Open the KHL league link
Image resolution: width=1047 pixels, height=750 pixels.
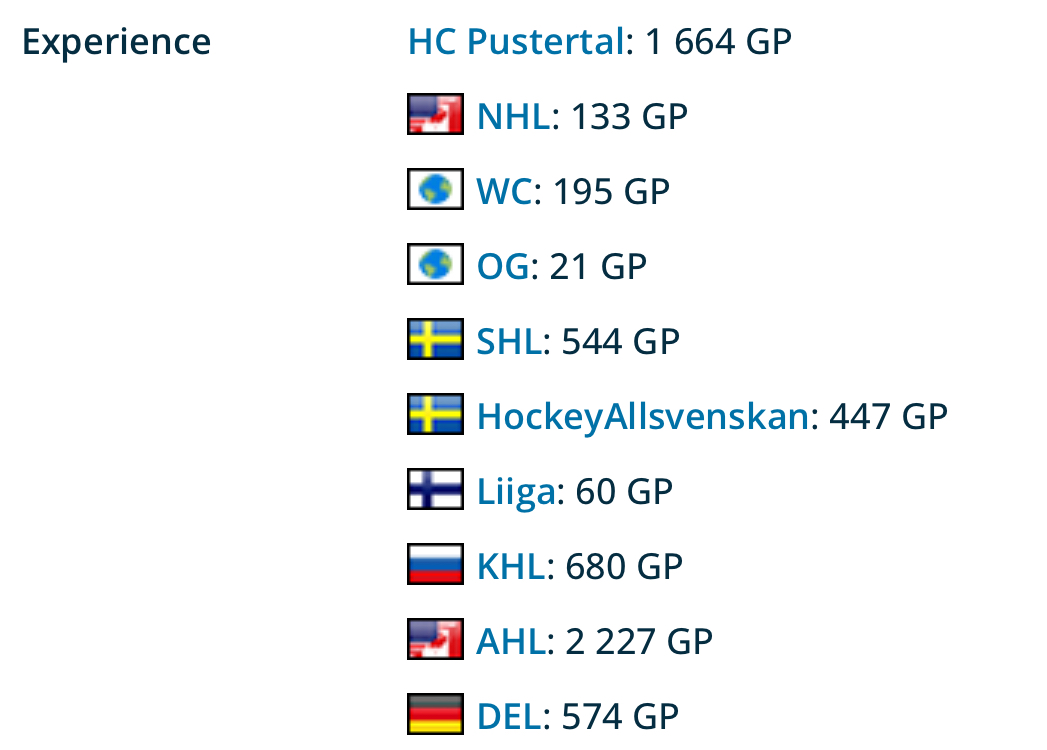(511, 566)
